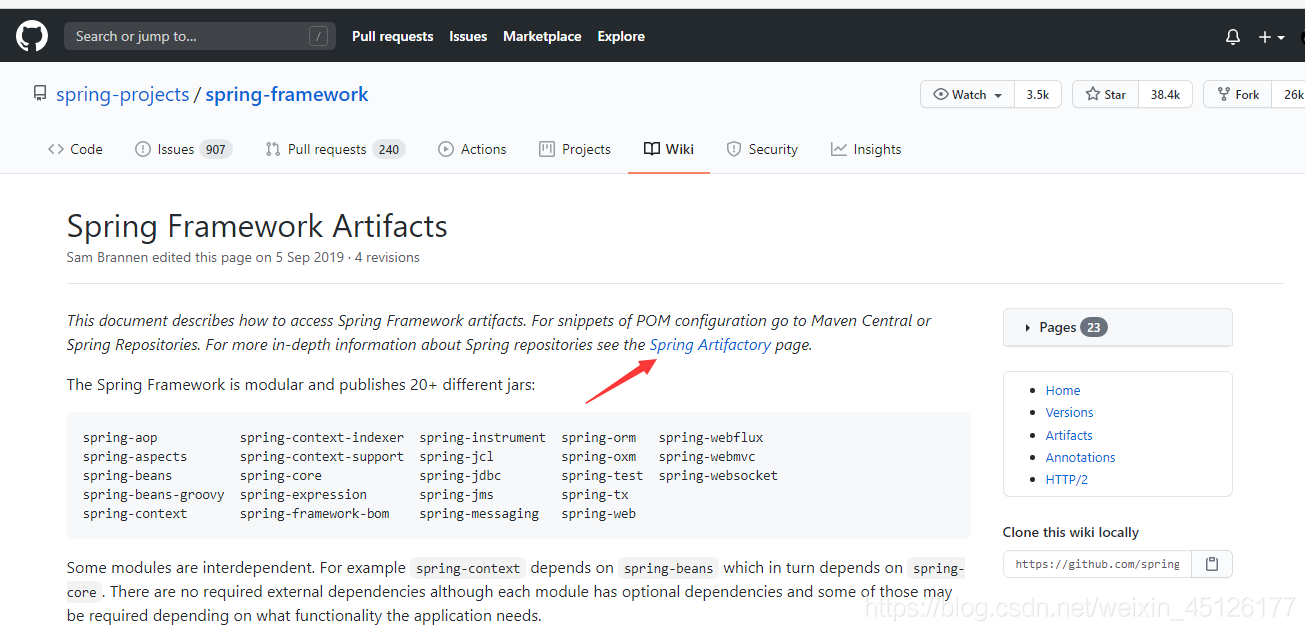Focus the Search or jump to field
Screen dimensions: 1305x631
click(x=200, y=36)
